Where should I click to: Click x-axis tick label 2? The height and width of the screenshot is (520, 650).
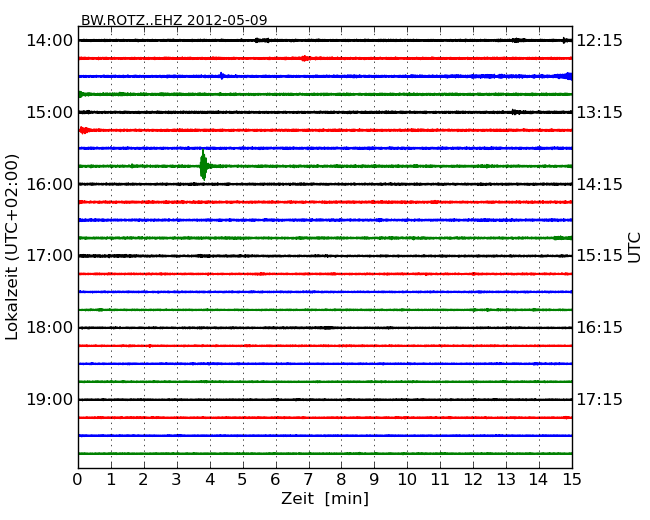click(144, 479)
